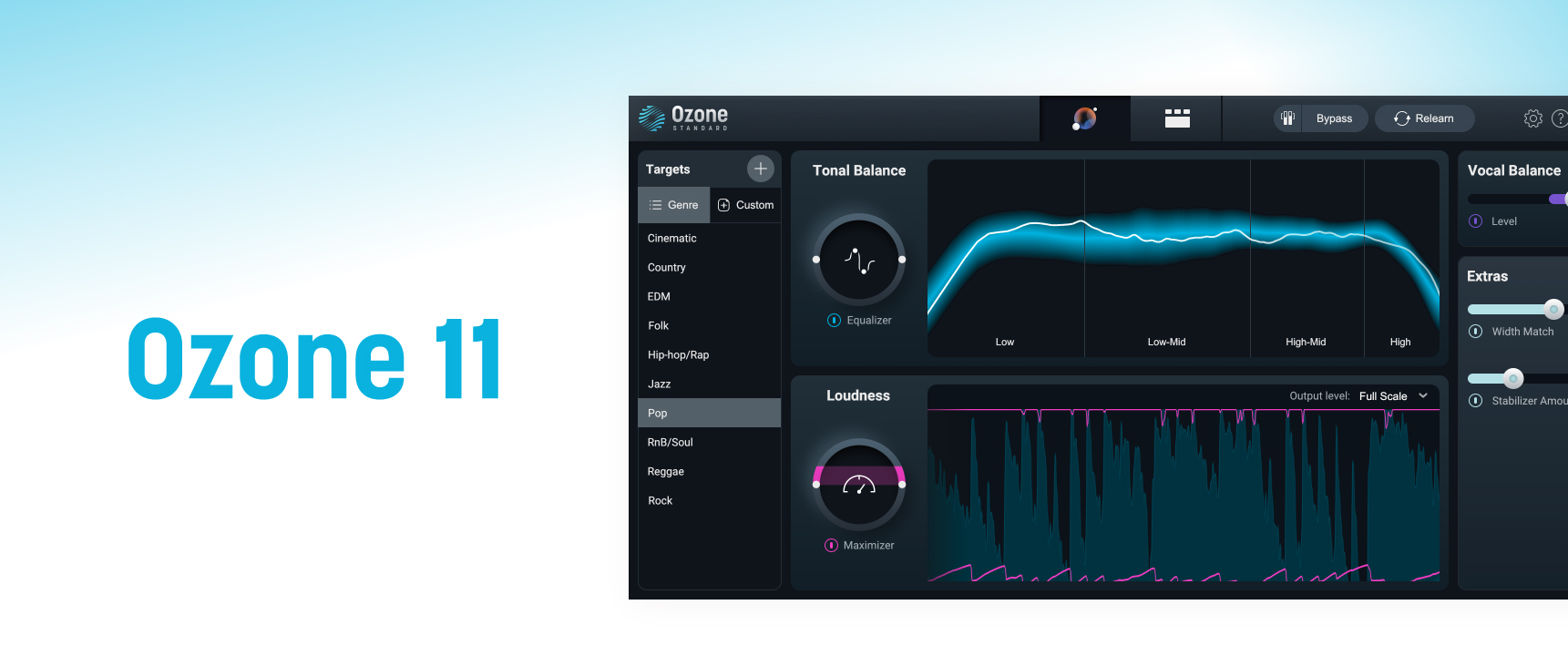Image resolution: width=1568 pixels, height=656 pixels.
Task: Click the High band label
Action: (x=1400, y=342)
